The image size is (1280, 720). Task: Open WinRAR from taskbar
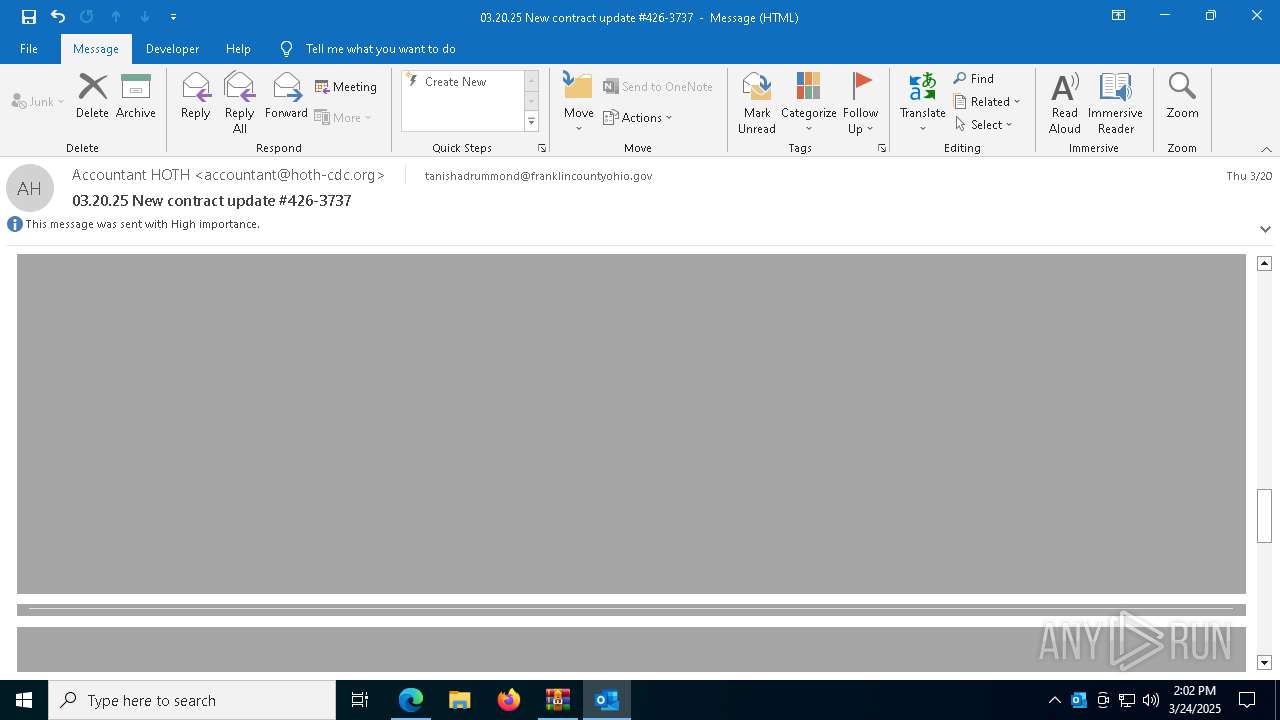[558, 700]
